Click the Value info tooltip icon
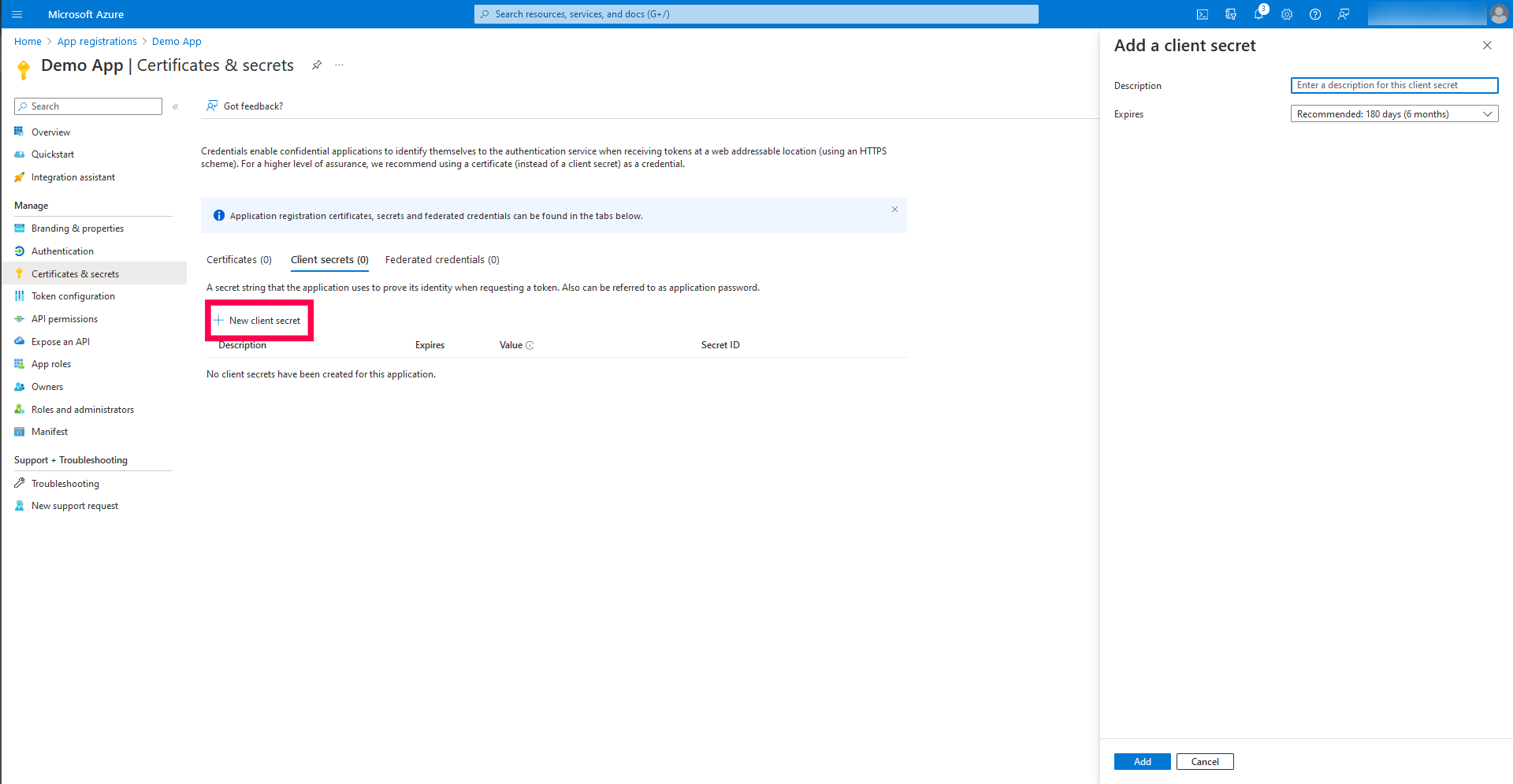 [x=530, y=344]
